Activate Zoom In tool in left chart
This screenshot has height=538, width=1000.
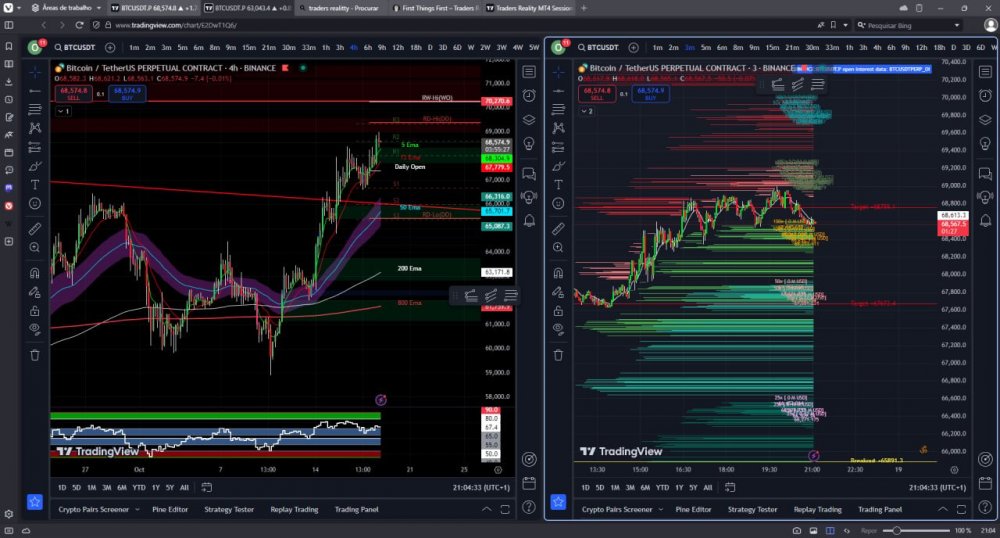pyautogui.click(x=35, y=247)
